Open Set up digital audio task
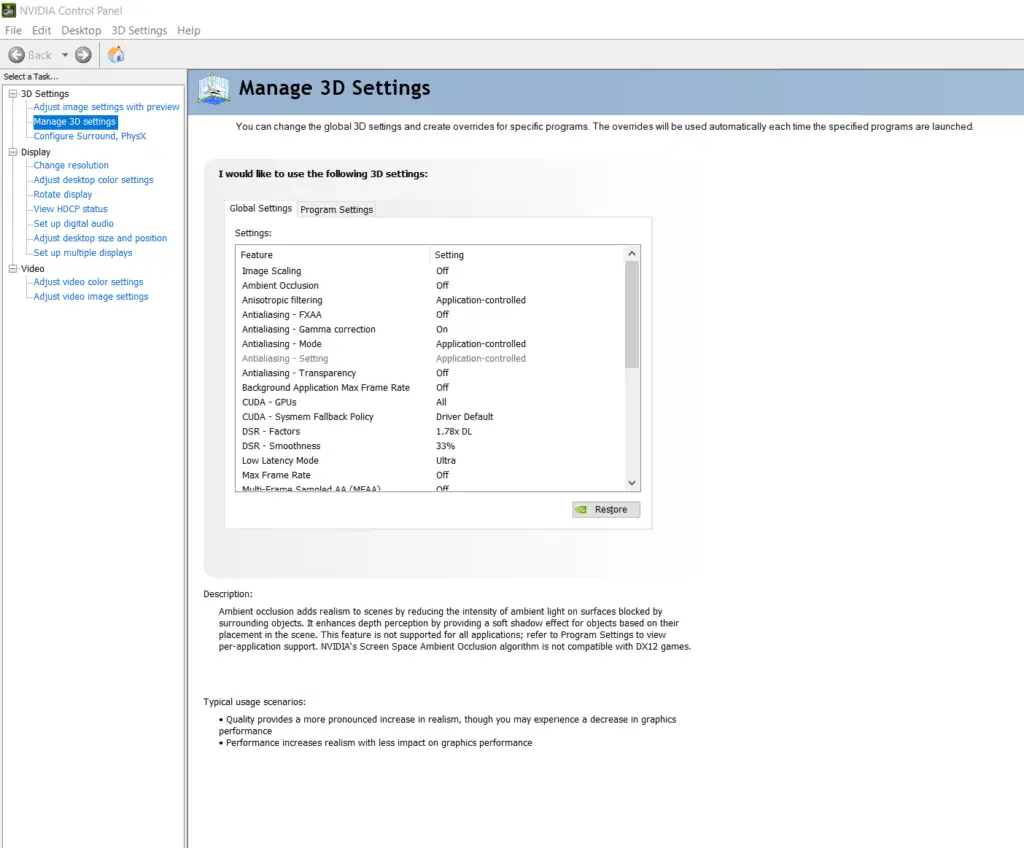The image size is (1024, 848). [74, 223]
